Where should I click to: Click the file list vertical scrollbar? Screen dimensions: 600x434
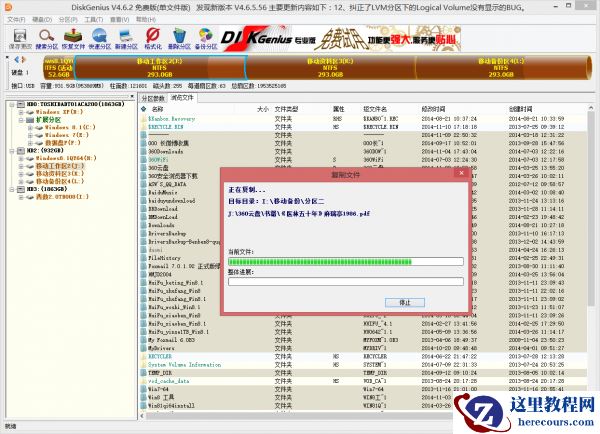point(590,207)
